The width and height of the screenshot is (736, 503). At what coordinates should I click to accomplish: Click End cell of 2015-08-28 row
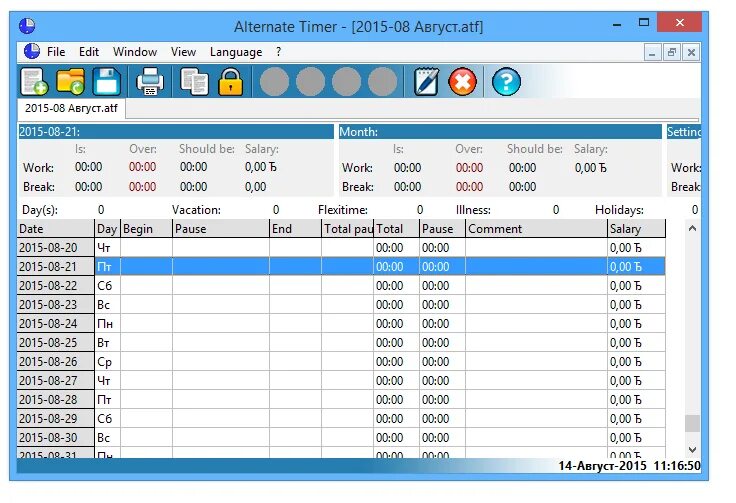point(295,400)
